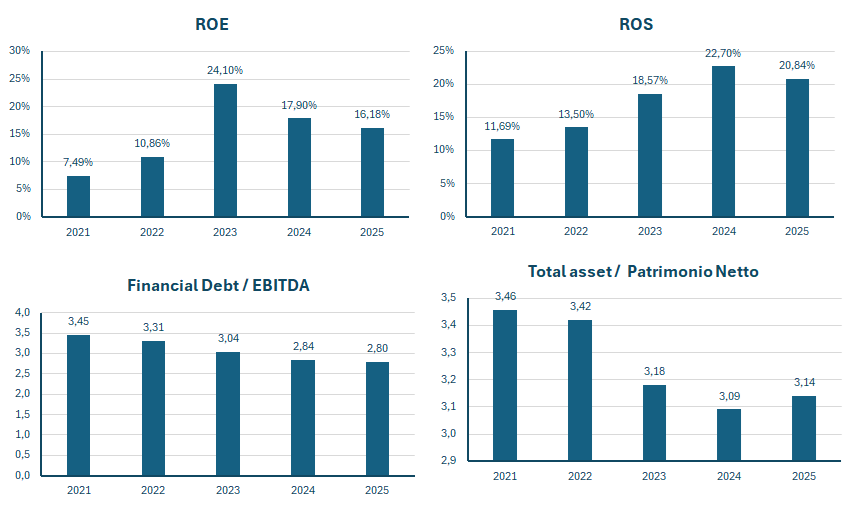Click the 3,45 data label

[x=79, y=322]
